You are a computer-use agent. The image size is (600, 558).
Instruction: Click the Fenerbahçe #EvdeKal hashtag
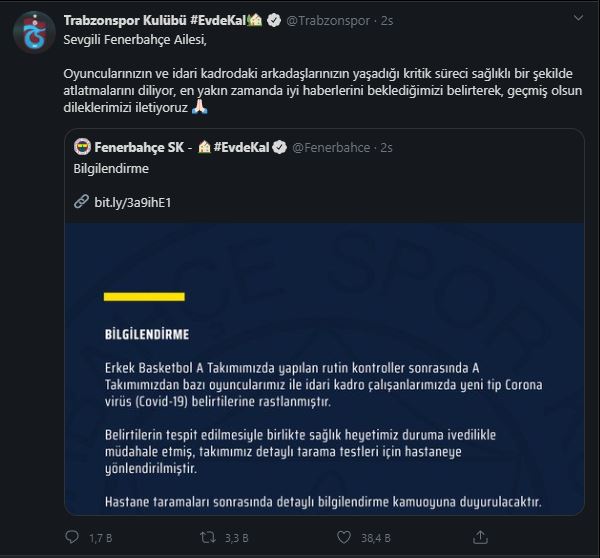pyautogui.click(x=241, y=147)
